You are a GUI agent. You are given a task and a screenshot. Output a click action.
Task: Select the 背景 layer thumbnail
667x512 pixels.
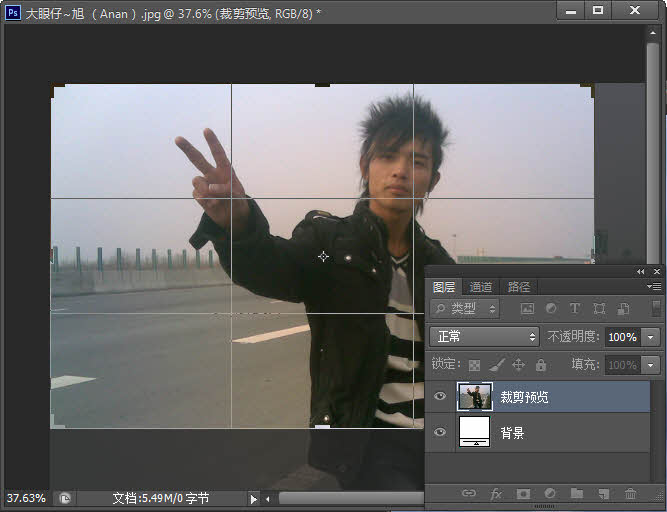coord(473,433)
